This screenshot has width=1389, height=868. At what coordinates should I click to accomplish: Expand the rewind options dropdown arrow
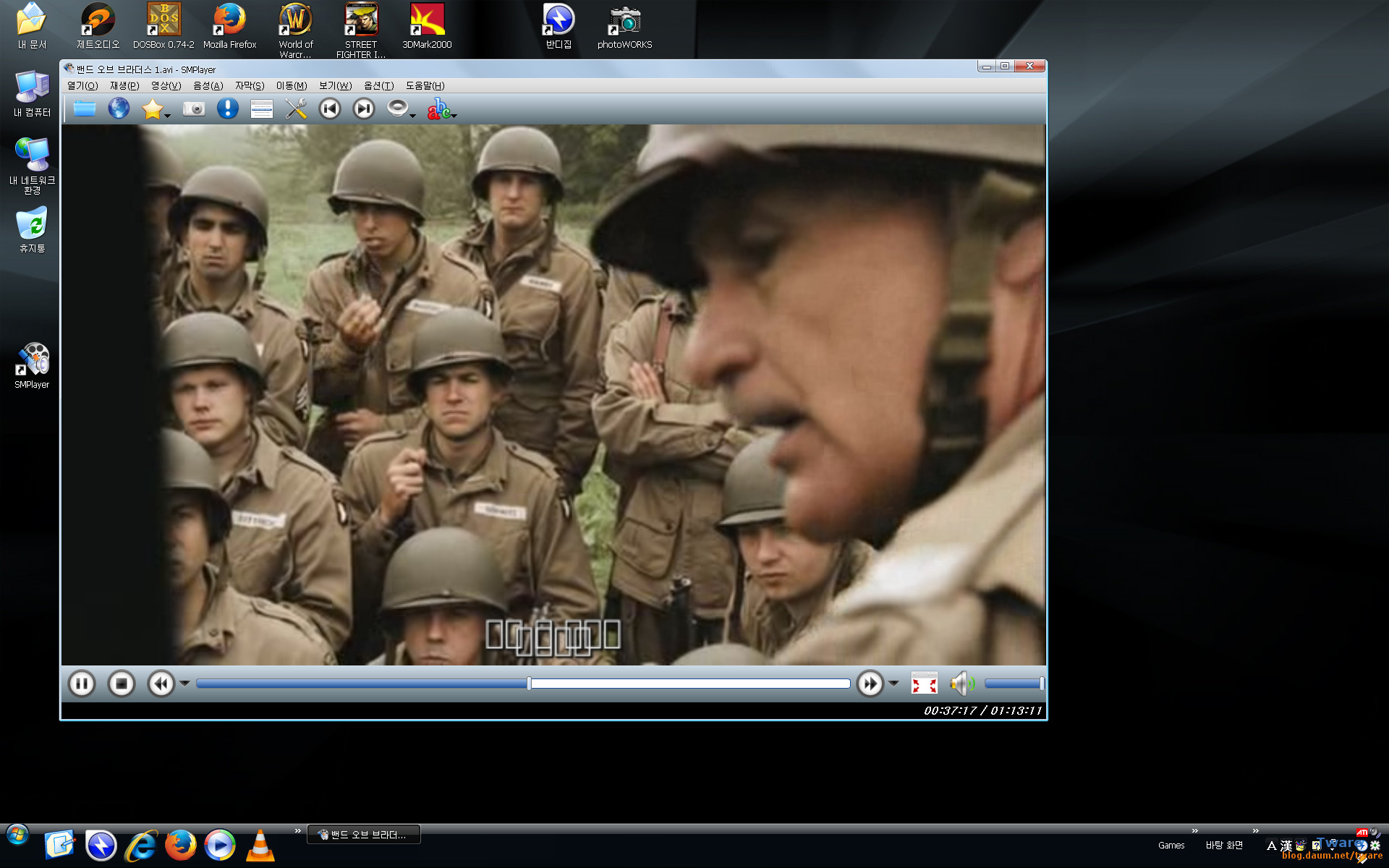pos(185,684)
